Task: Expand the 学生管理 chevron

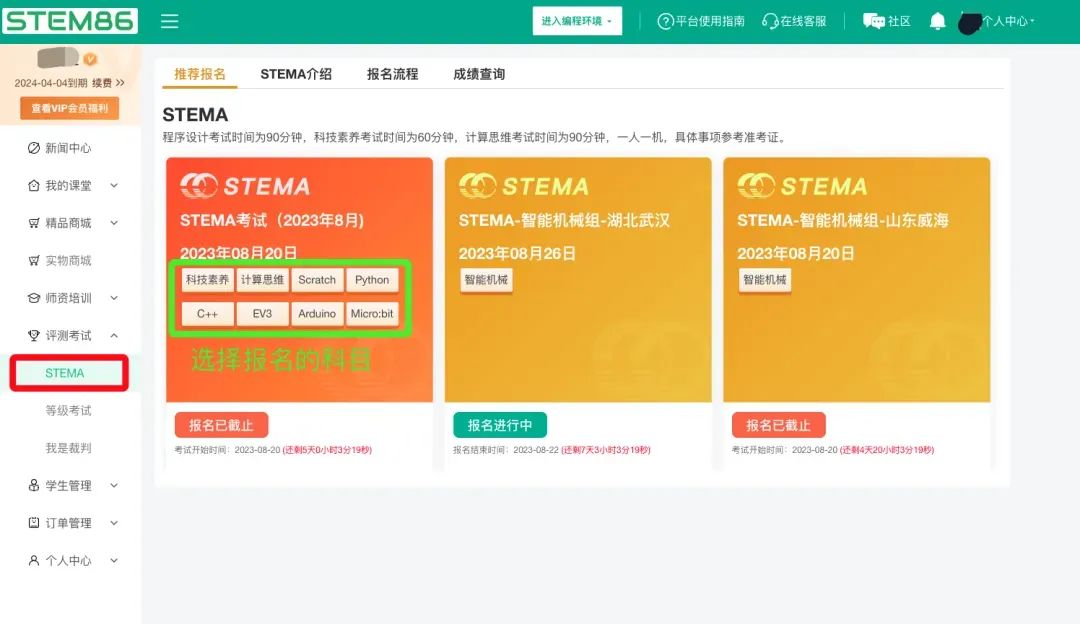Action: [x=114, y=486]
